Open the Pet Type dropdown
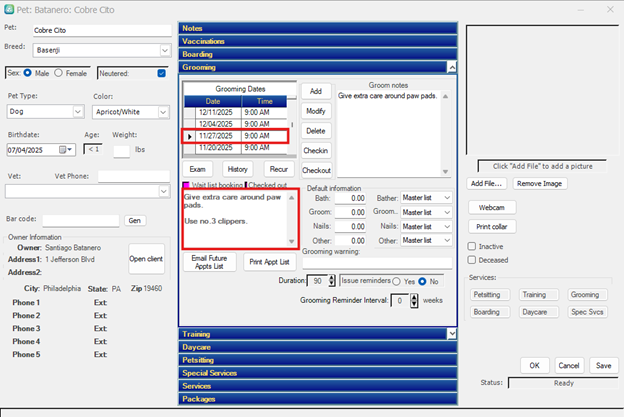This screenshot has width=624, height=417. coord(78,111)
